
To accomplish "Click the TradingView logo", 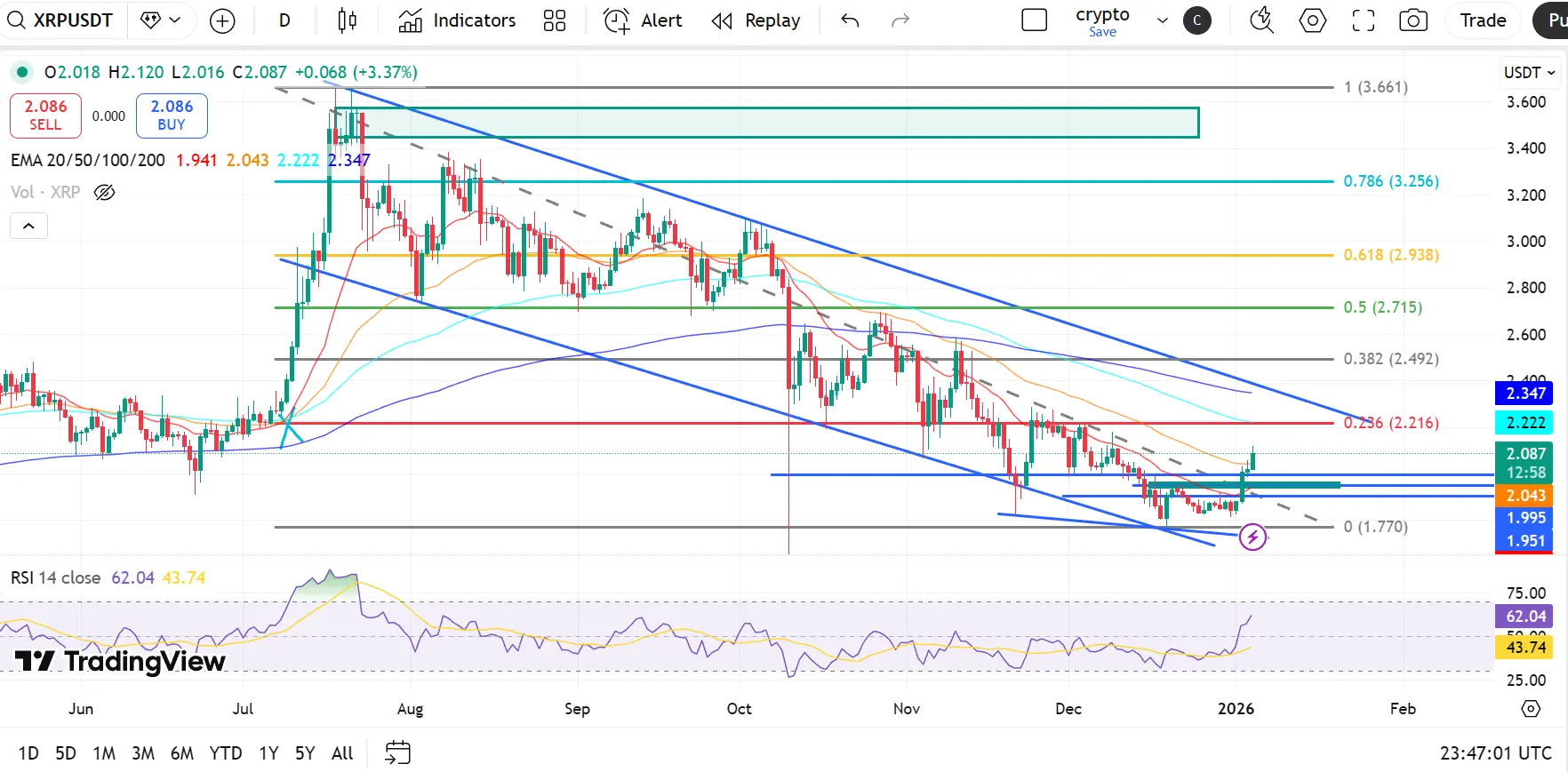I will tap(120, 661).
